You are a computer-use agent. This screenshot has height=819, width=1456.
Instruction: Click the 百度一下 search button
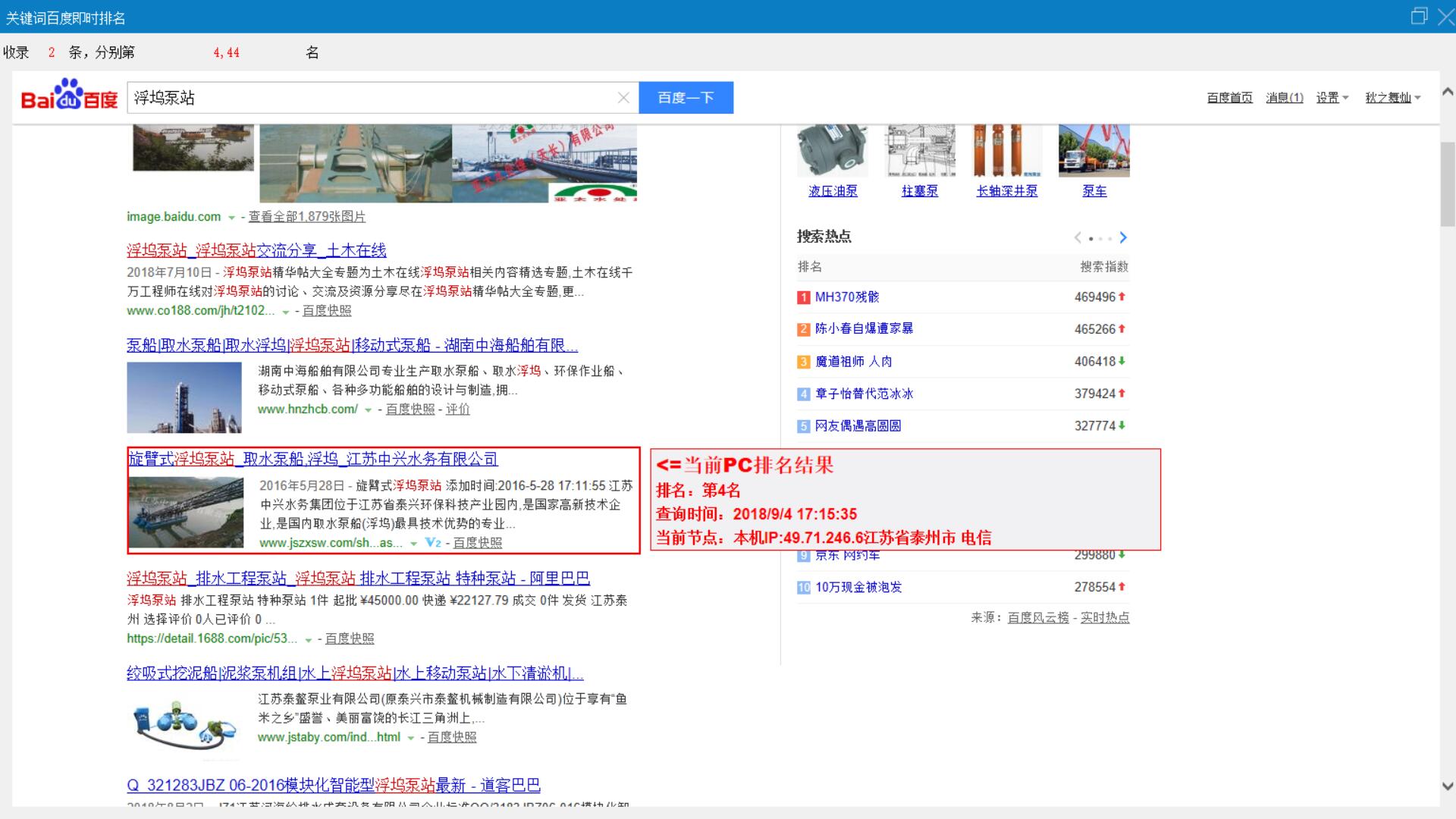[x=686, y=98]
